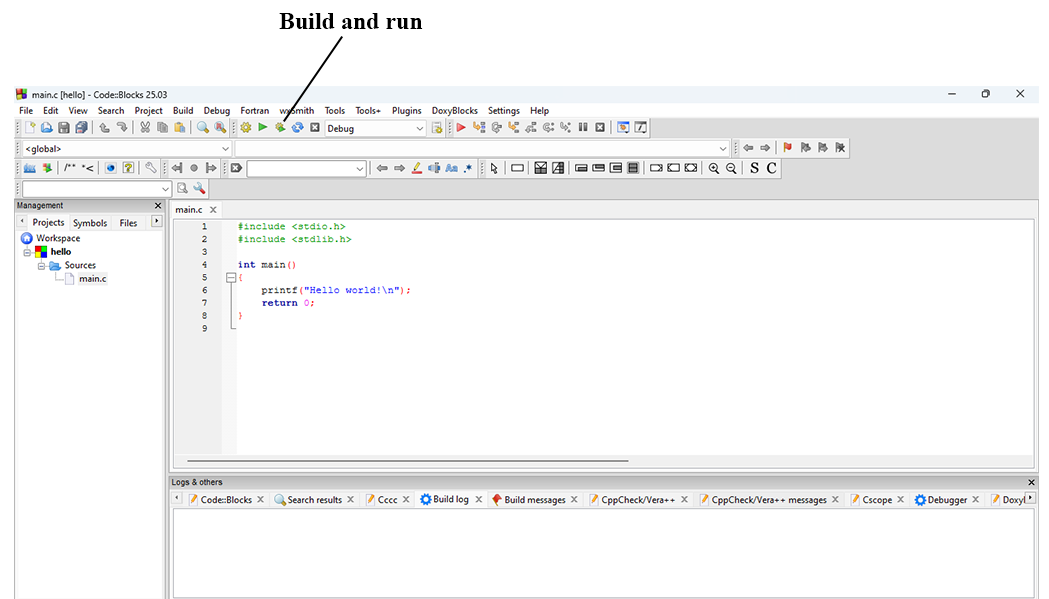Toggle bookmark with the red flag icon
The image size is (1049, 599).
(787, 148)
